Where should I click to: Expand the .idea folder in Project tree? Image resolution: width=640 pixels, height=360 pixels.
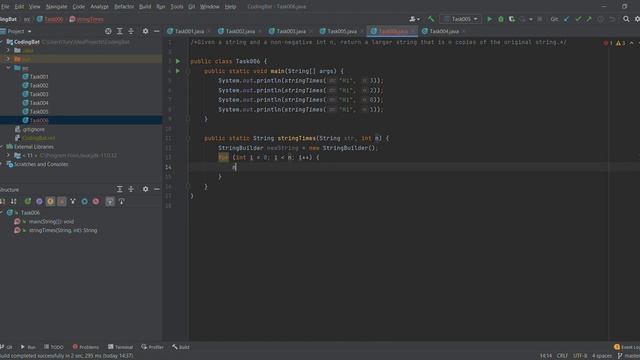pos(8,50)
